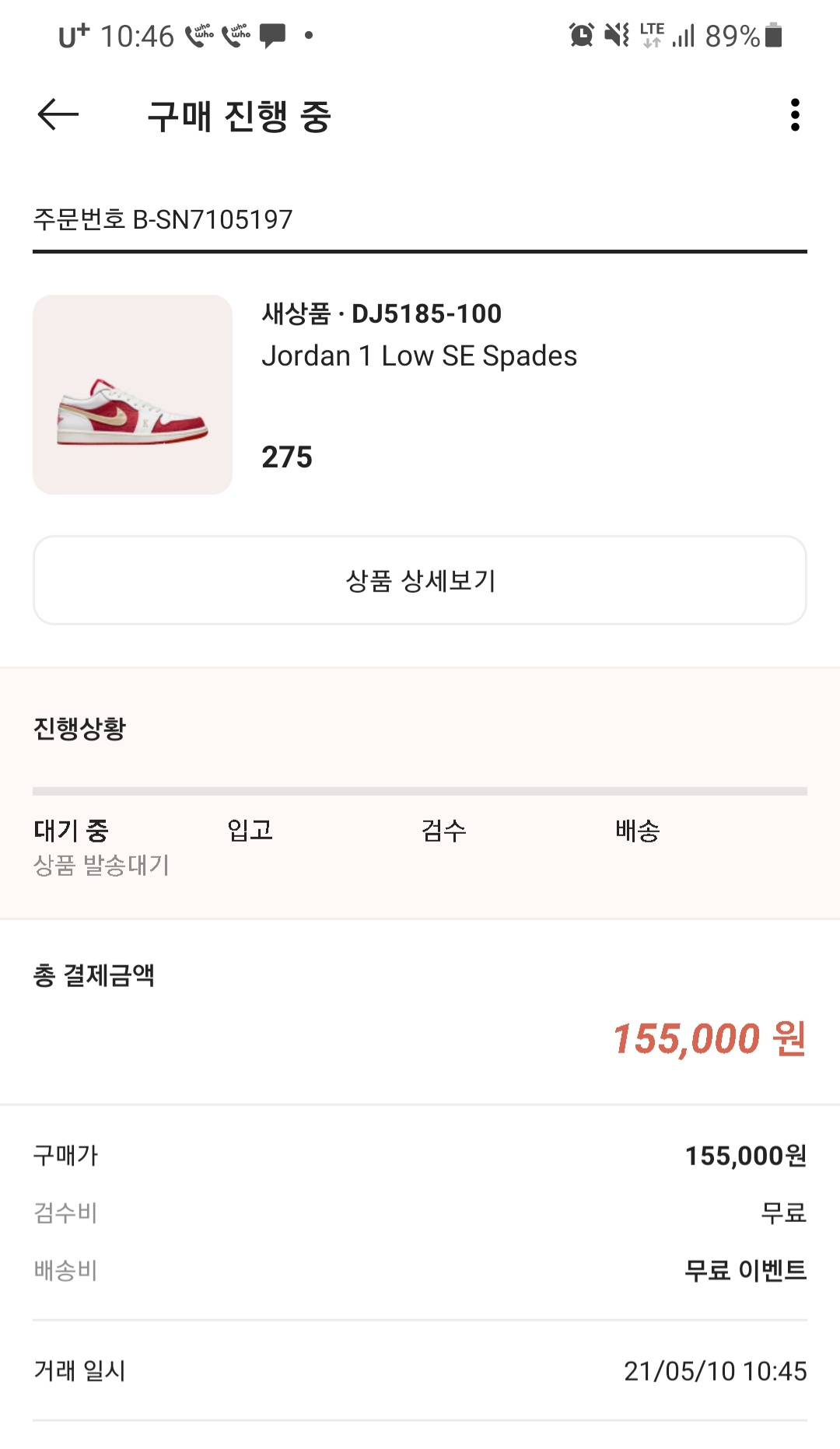This screenshot has height=1449, width=840.
Task: Tap the 155,000 원 total payment amount
Action: point(709,1039)
